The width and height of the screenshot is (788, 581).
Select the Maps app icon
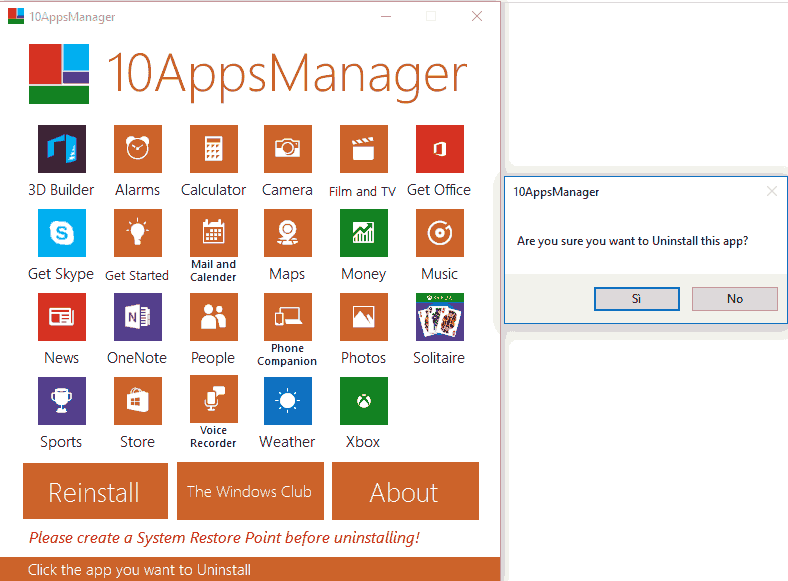[287, 233]
